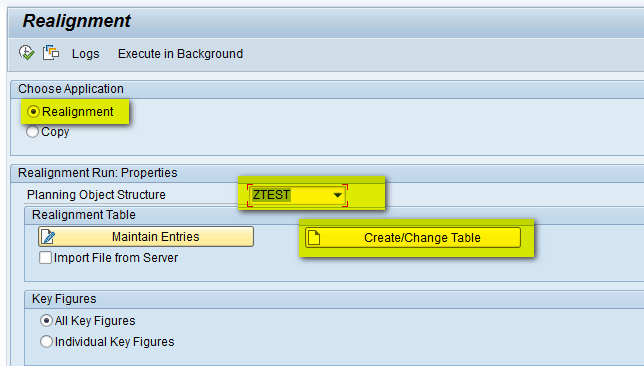Click the Maintain Entries button
The width and height of the screenshot is (644, 366).
[x=146, y=237]
